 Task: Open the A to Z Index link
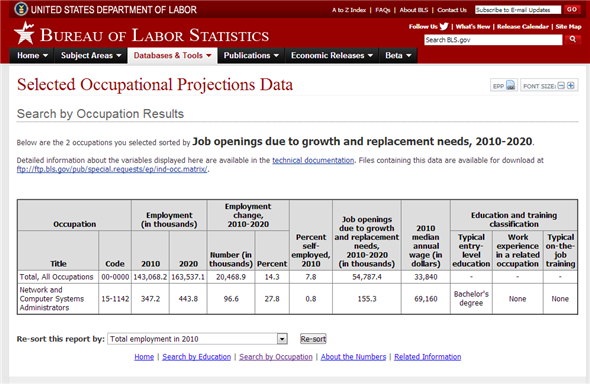(349, 10)
